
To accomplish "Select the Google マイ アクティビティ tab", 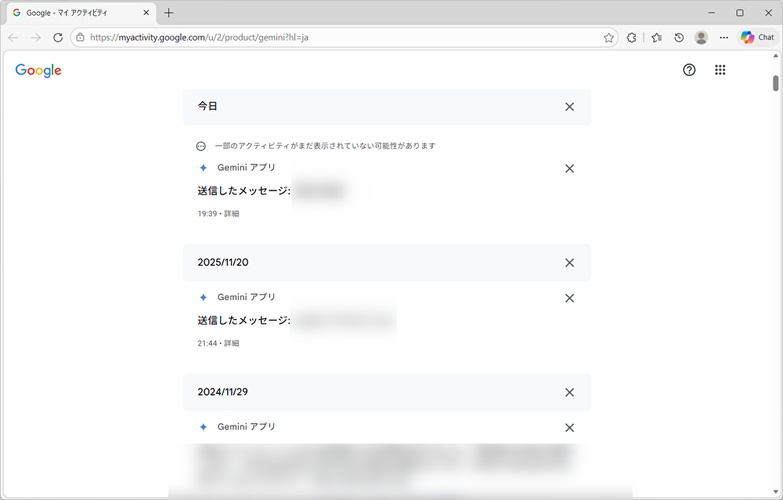I will click(x=81, y=13).
